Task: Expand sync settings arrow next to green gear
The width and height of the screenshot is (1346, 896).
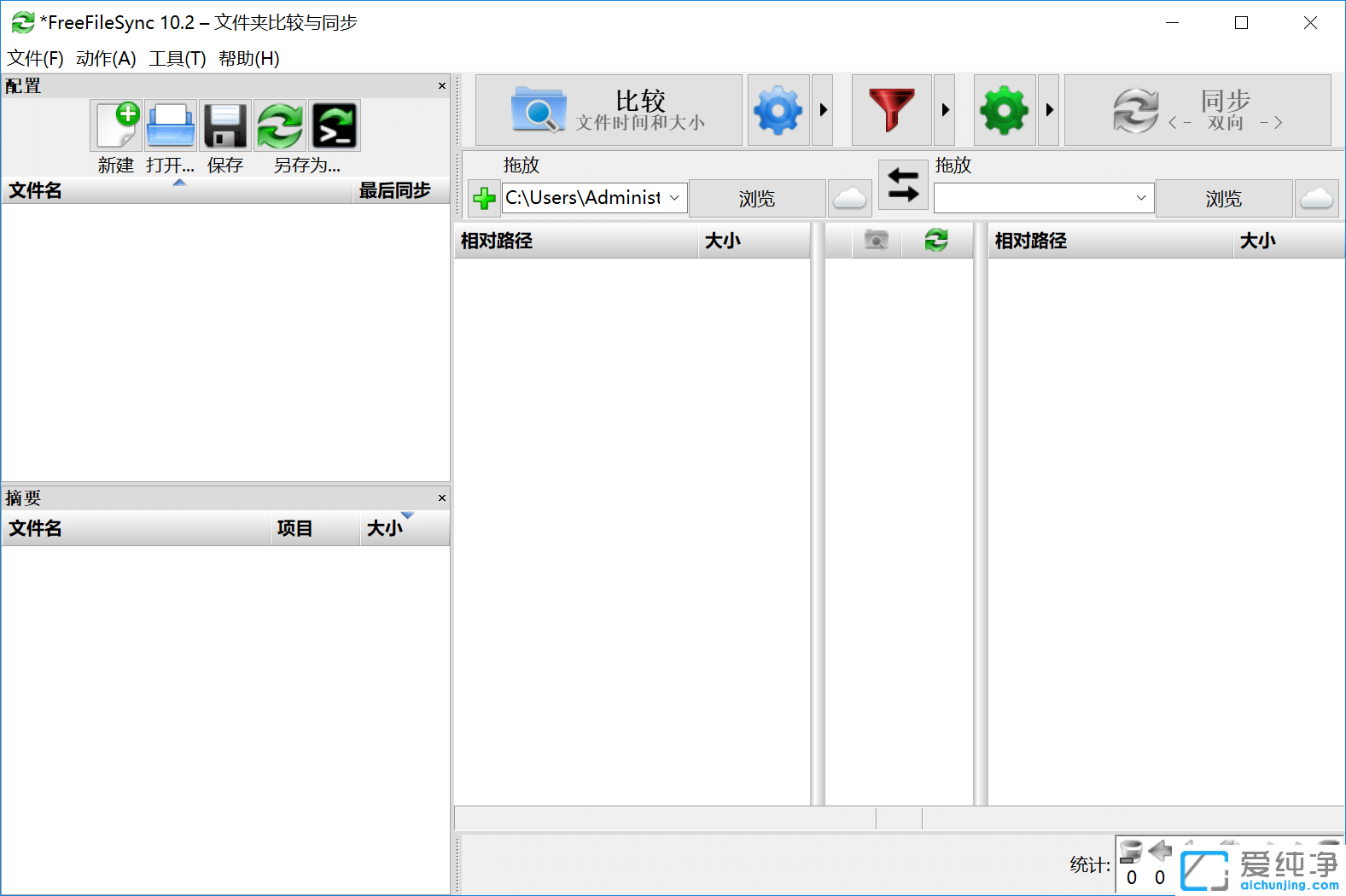Action: coord(1049,110)
